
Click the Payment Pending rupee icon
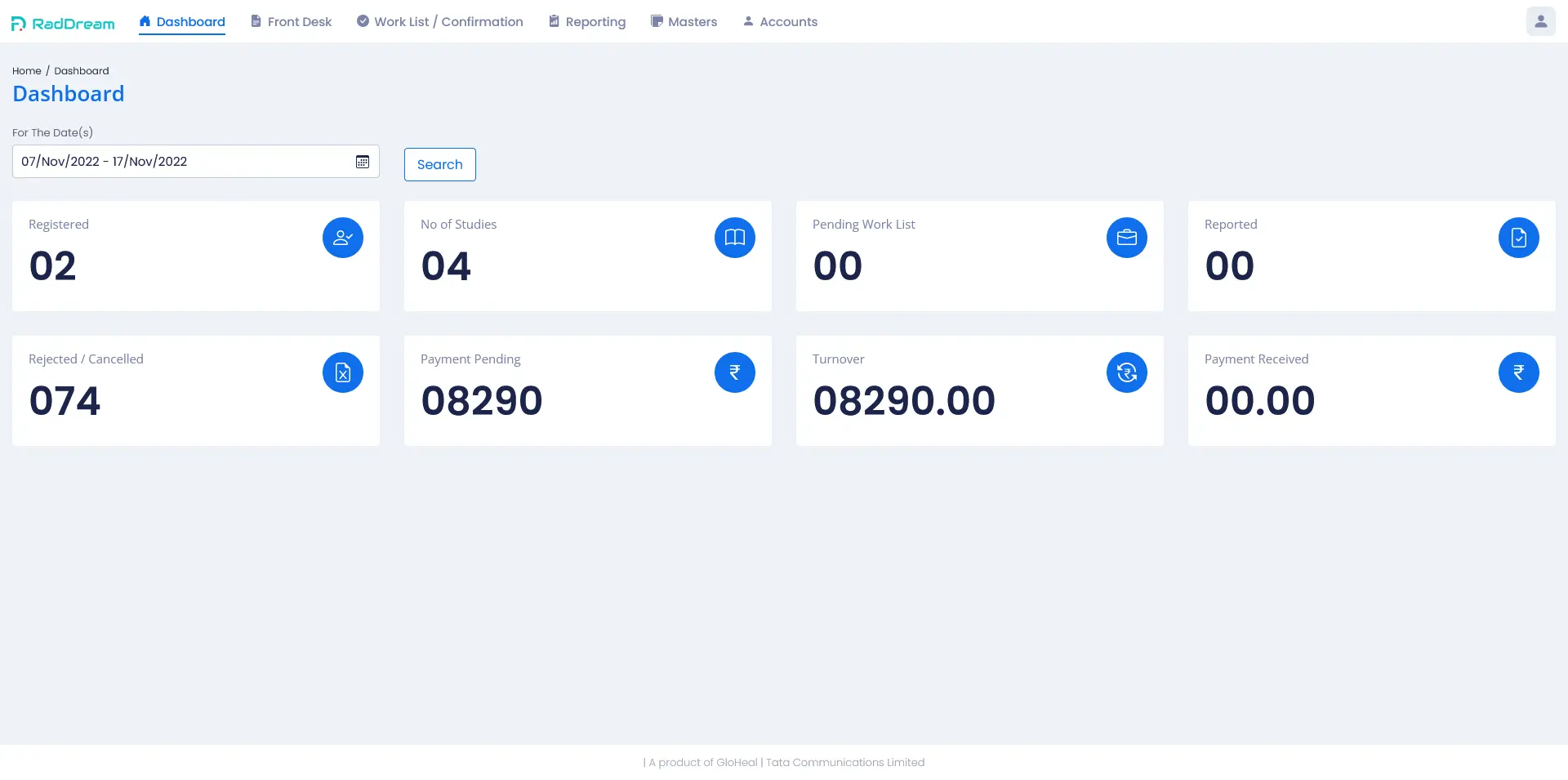click(x=735, y=372)
